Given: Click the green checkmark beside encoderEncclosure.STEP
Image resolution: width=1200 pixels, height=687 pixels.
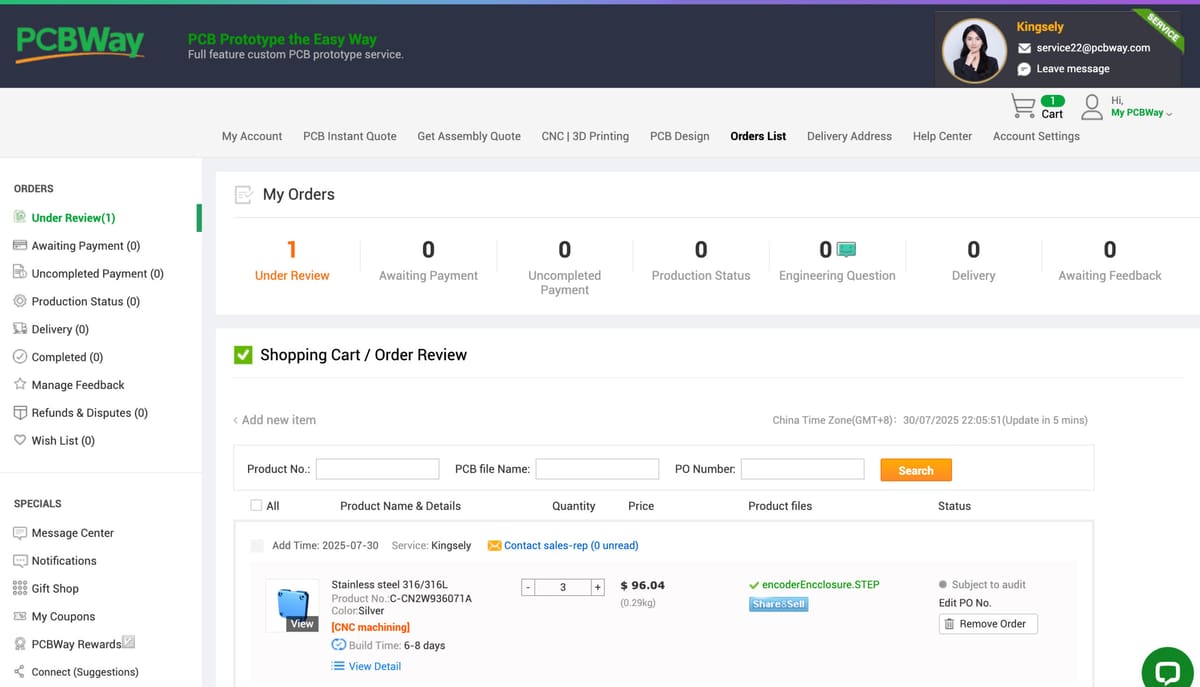Looking at the screenshot, I should [753, 585].
